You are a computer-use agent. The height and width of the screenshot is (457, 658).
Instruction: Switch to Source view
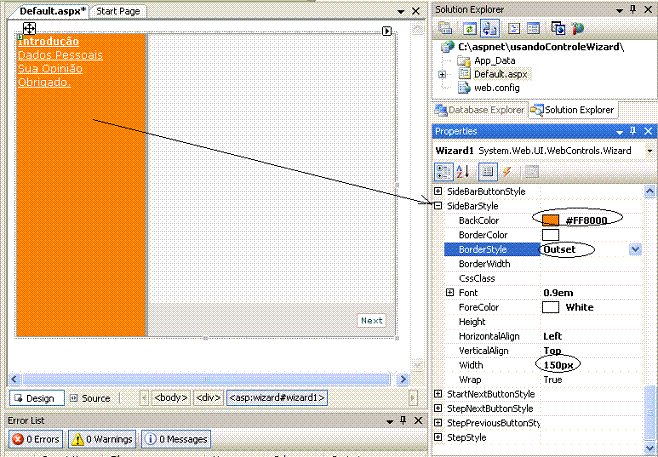(x=91, y=398)
